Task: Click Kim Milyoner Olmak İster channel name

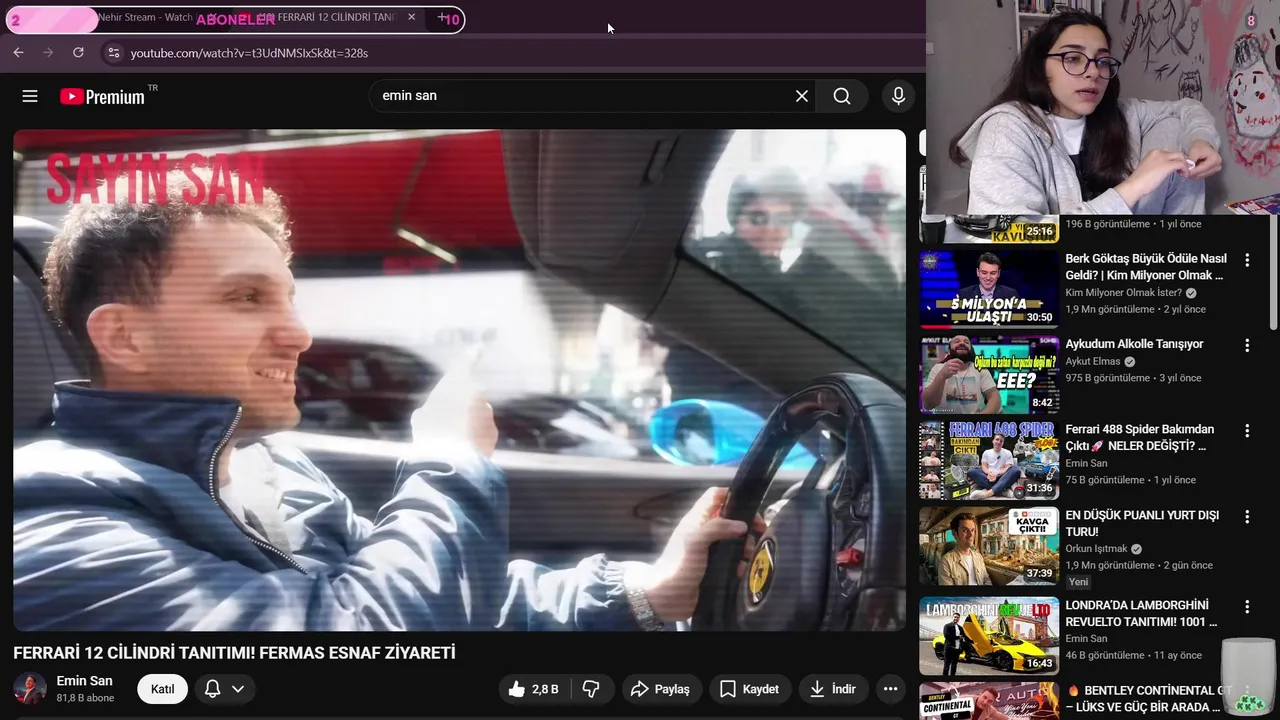Action: 1123,293
